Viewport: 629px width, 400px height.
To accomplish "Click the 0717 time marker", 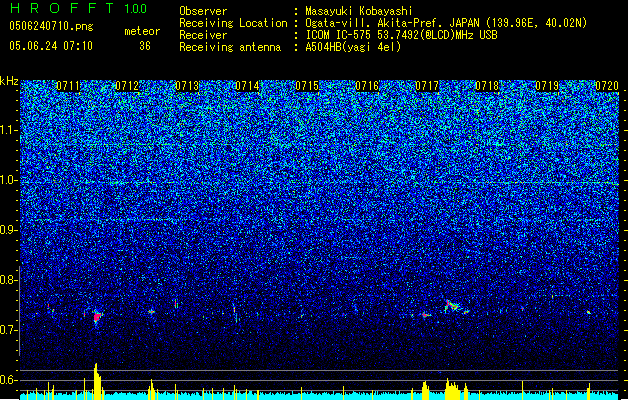I will pos(427,86).
